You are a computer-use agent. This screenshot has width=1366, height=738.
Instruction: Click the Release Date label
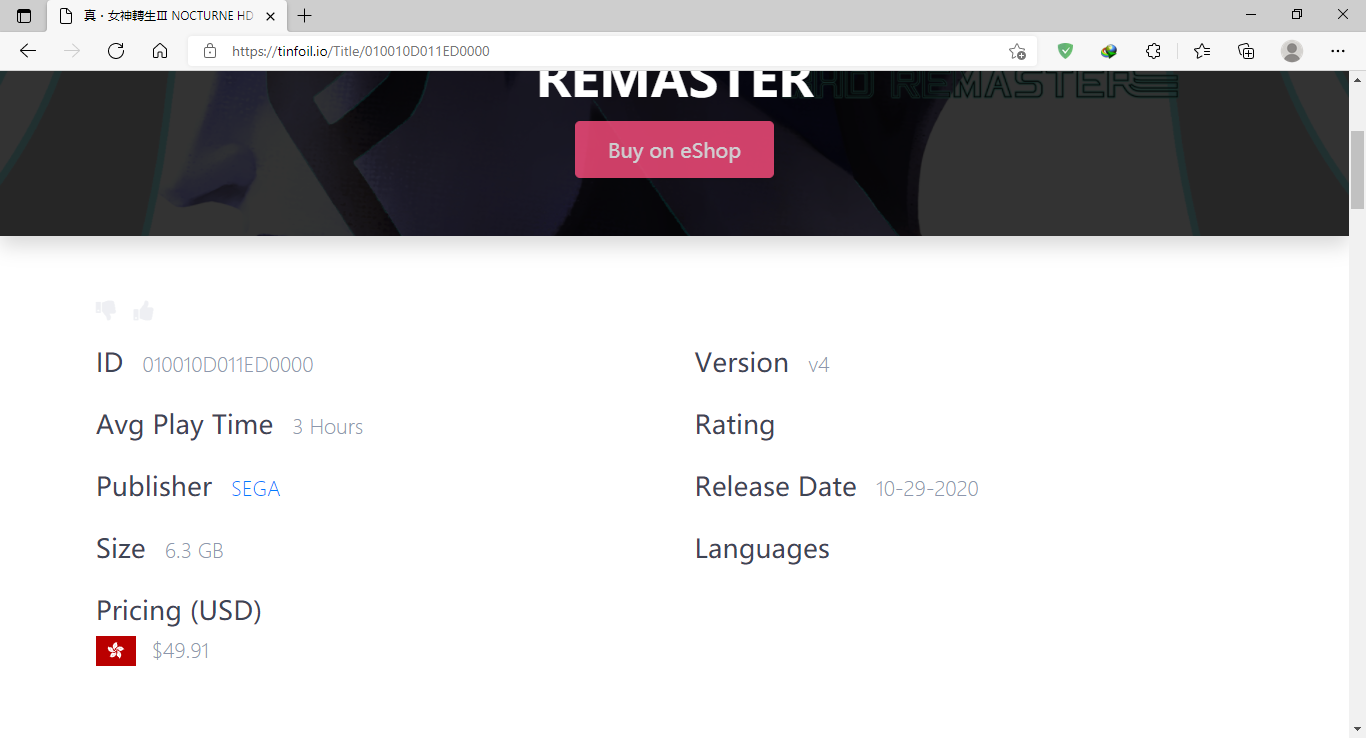coord(776,487)
